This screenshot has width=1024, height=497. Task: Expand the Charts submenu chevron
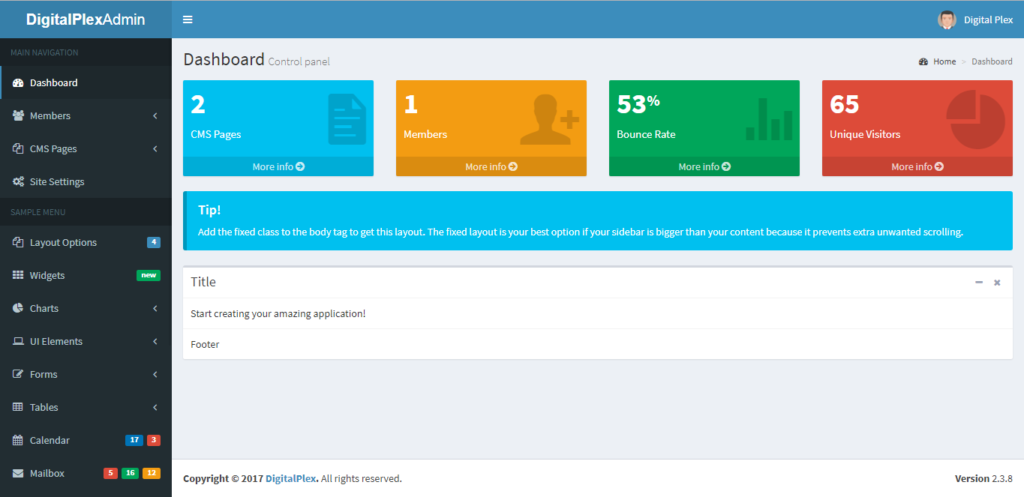(x=155, y=308)
